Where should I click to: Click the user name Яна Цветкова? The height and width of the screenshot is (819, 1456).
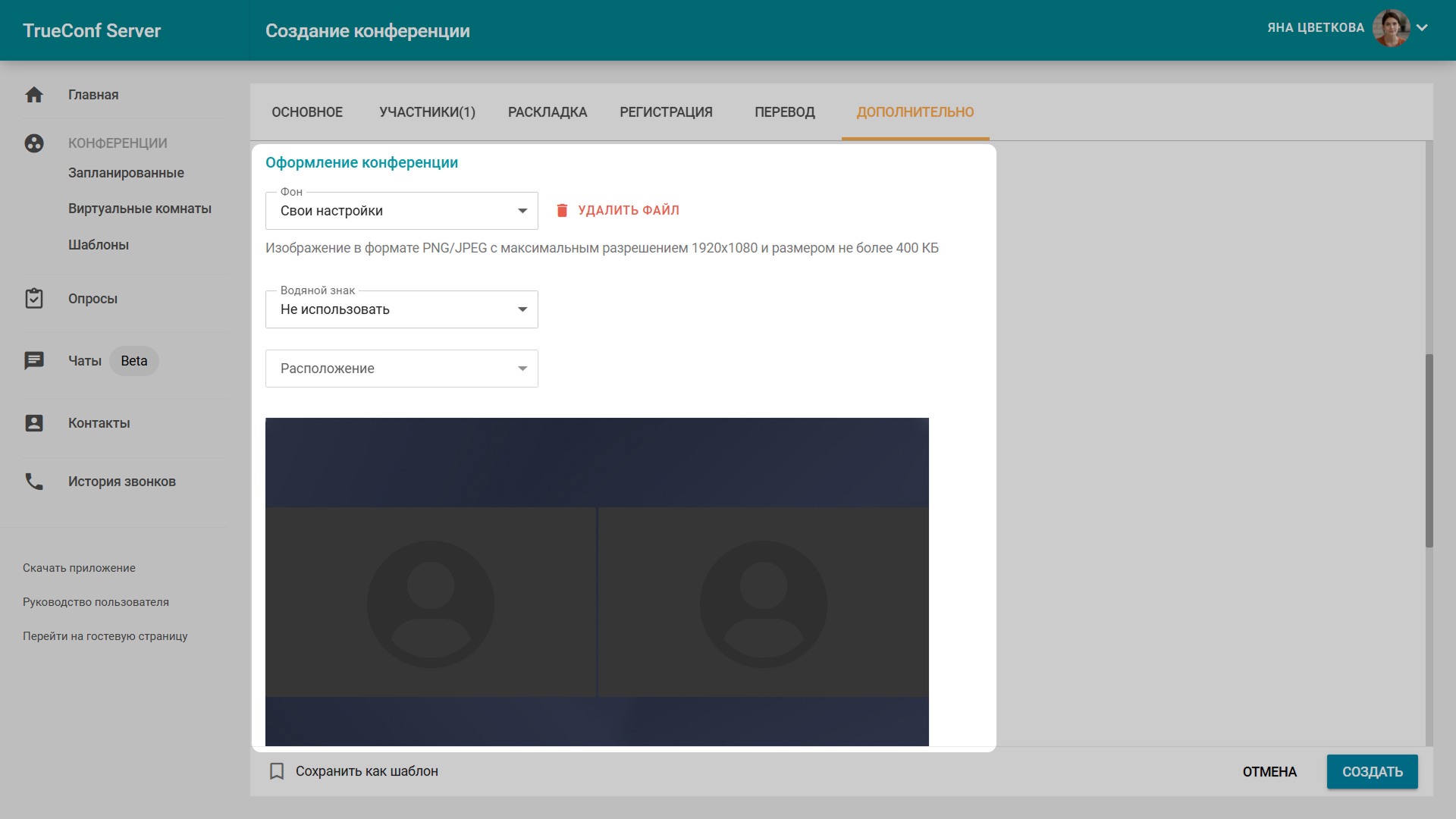[x=1316, y=28]
